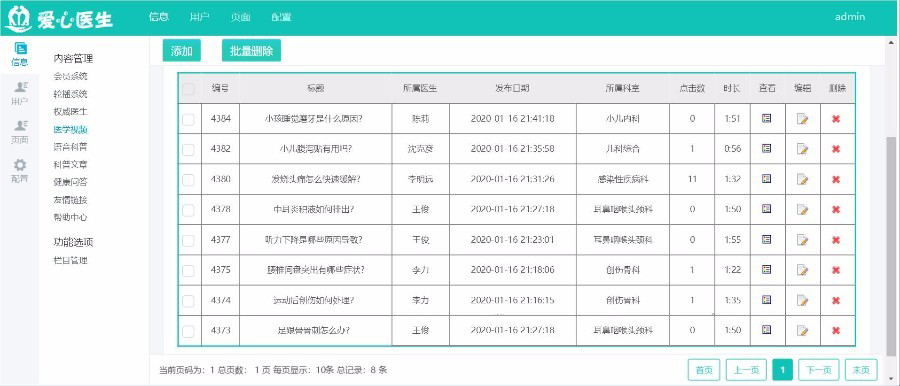Open 信息 section from left icon sidebar
900x386 pixels.
[20, 55]
